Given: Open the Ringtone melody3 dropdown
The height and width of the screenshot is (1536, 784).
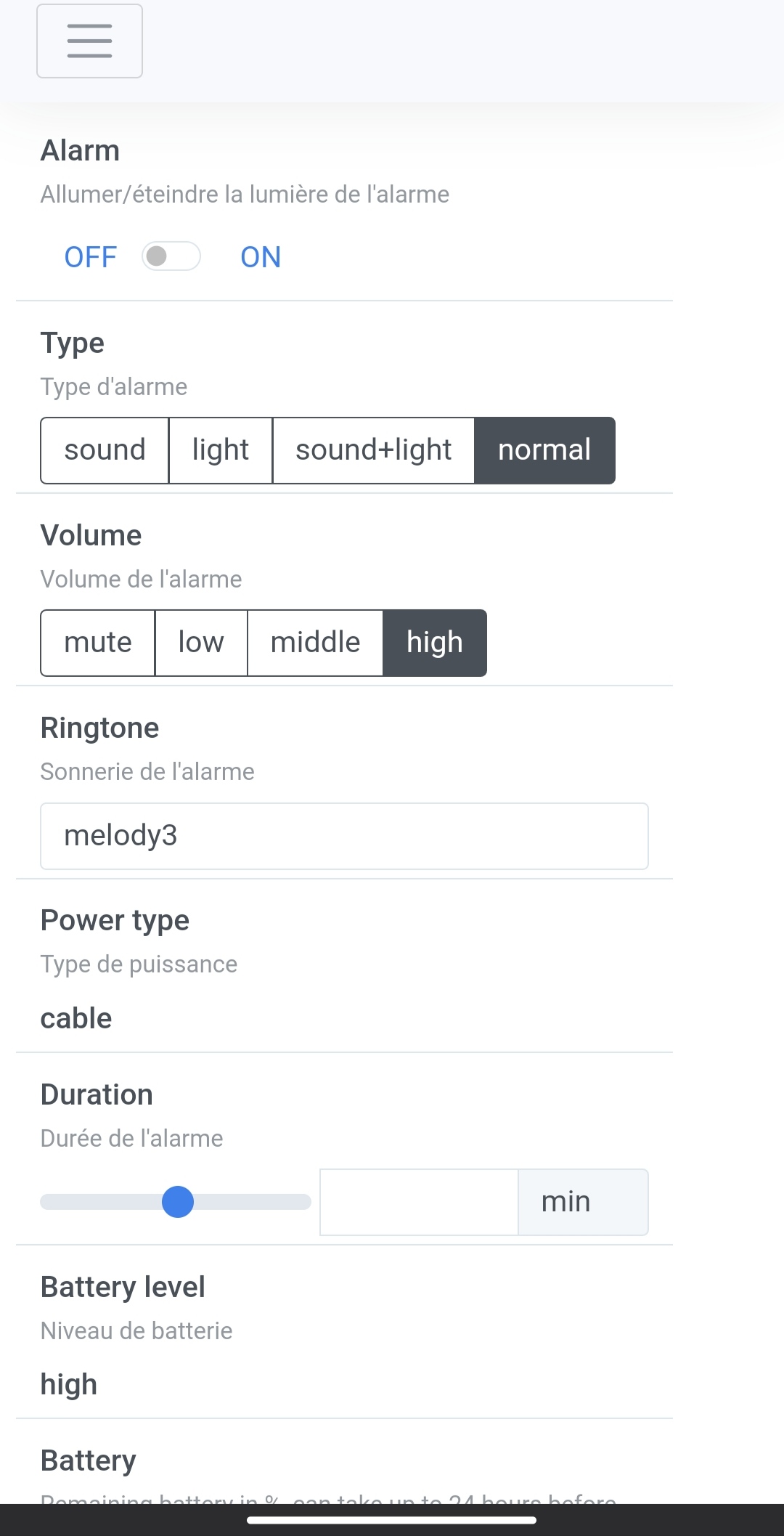Looking at the screenshot, I should [344, 836].
